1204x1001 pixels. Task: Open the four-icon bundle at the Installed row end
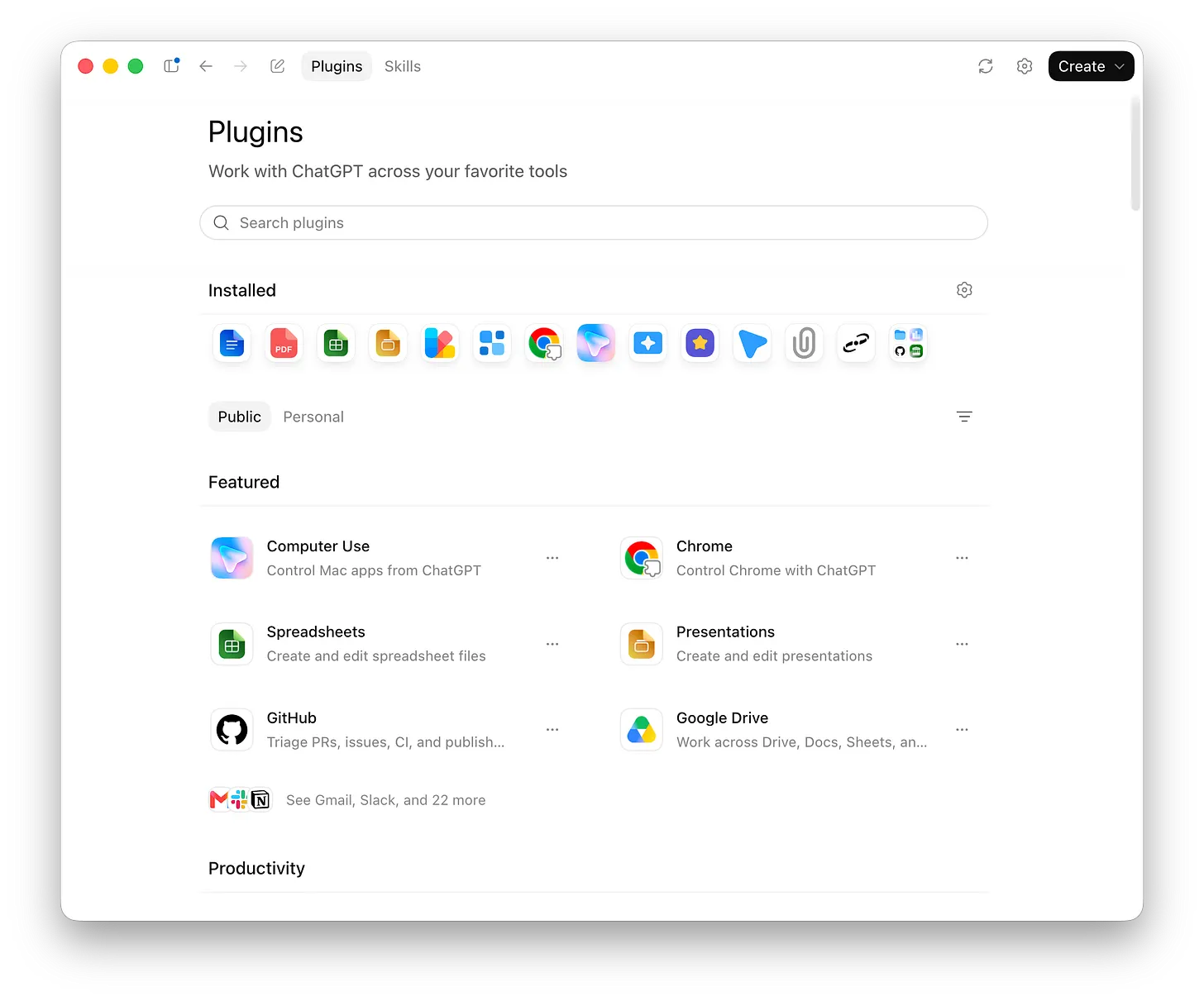pyautogui.click(x=908, y=343)
